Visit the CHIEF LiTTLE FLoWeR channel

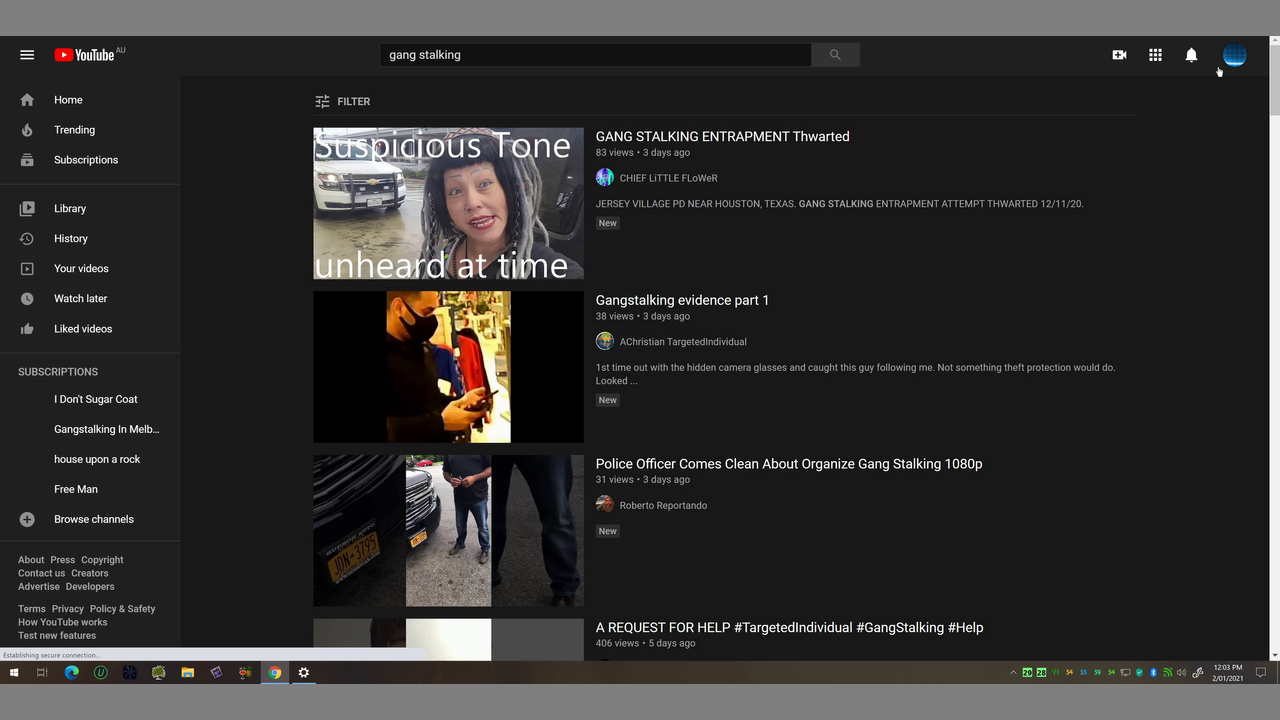pyautogui.click(x=668, y=178)
